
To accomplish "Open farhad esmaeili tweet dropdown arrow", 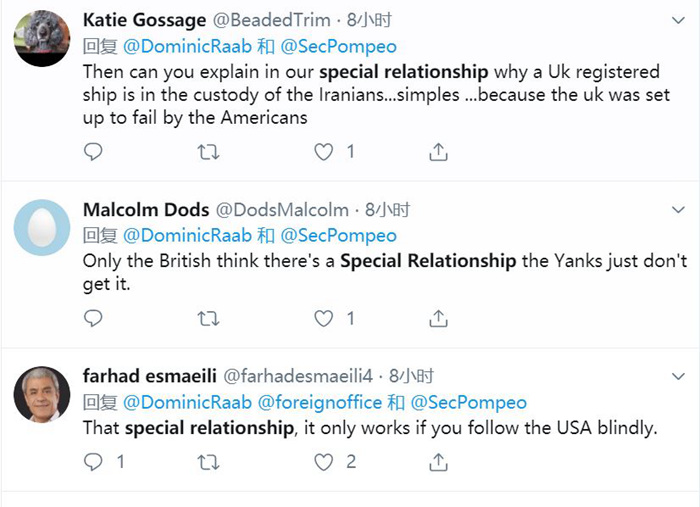I will point(677,378).
